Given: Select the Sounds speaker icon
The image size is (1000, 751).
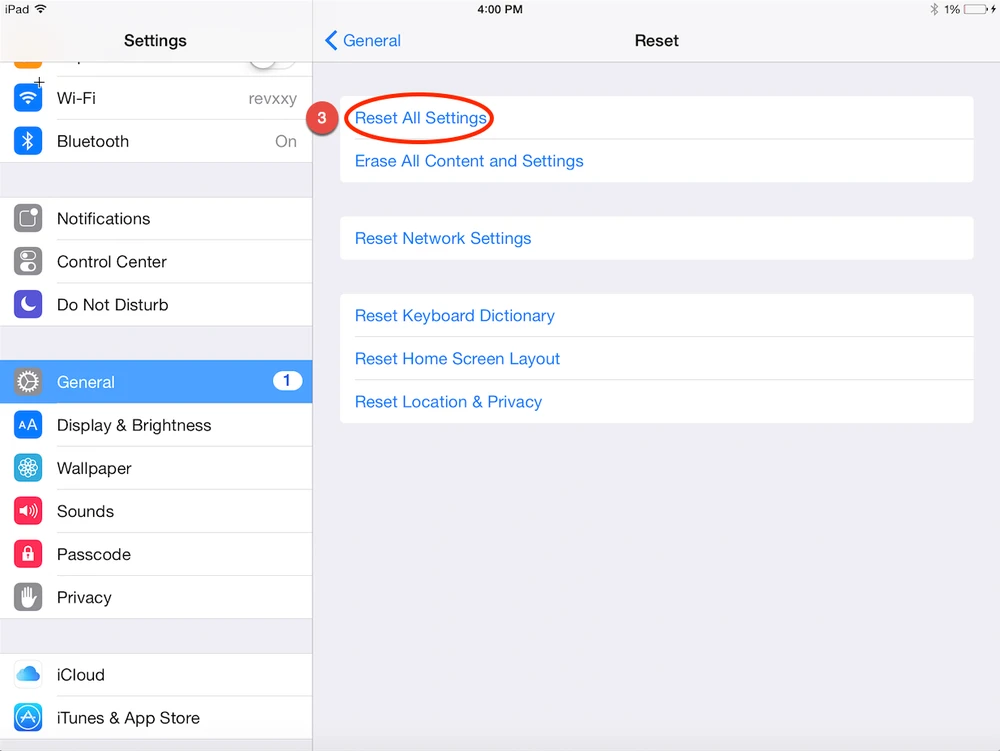Looking at the screenshot, I should [27, 511].
